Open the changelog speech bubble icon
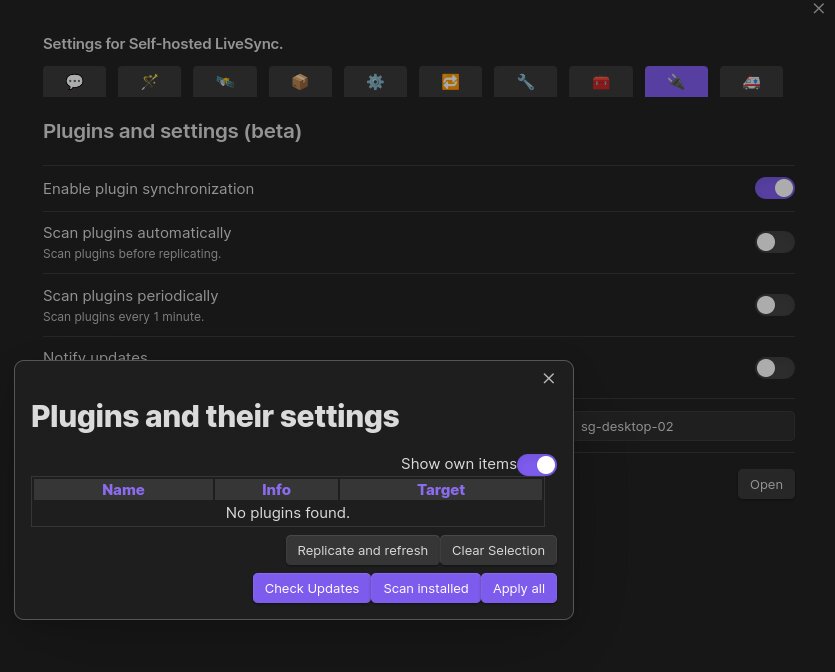The width and height of the screenshot is (835, 672). click(x=74, y=81)
